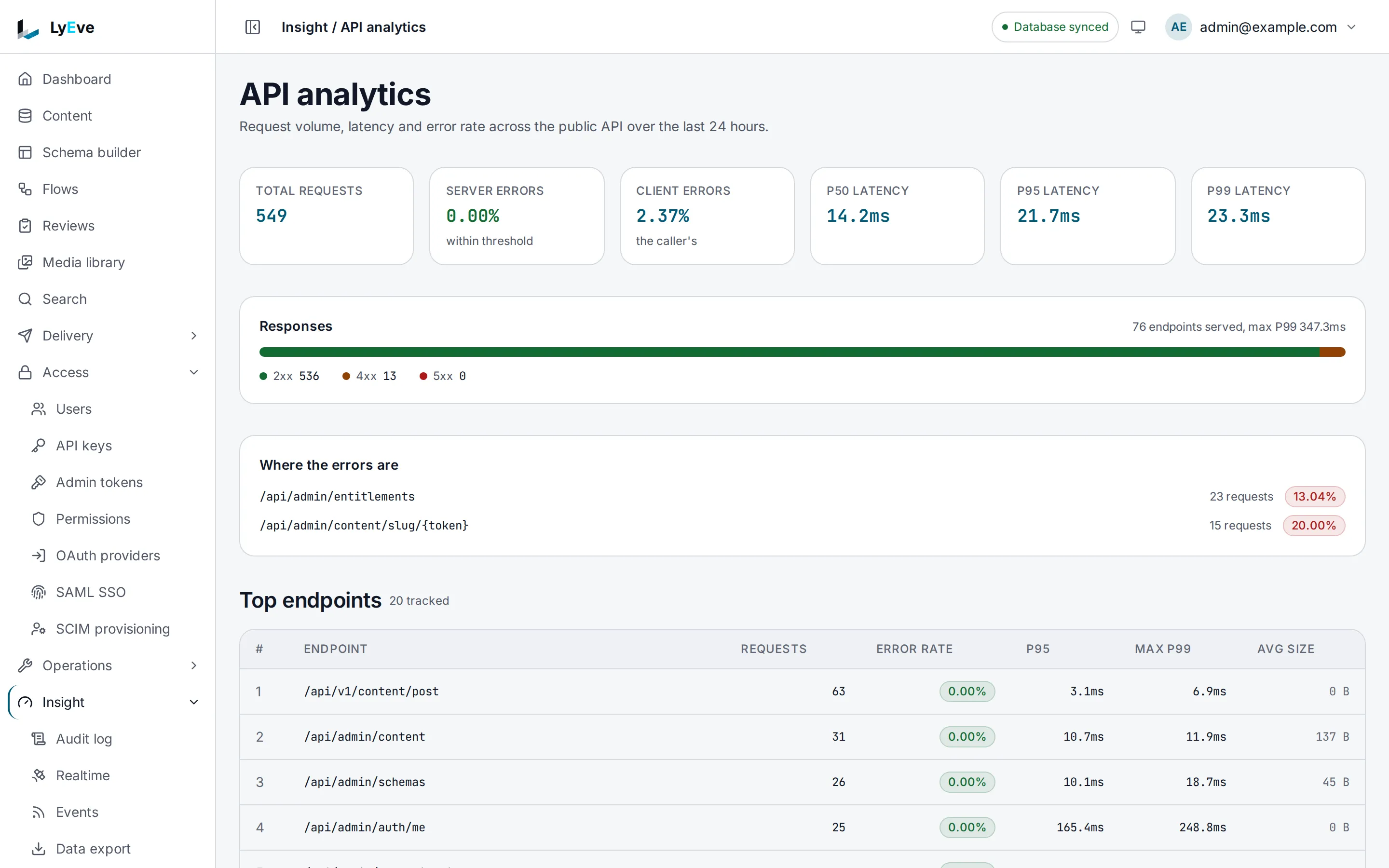
Task: Click the Permissions shield icon
Action: pos(39,519)
